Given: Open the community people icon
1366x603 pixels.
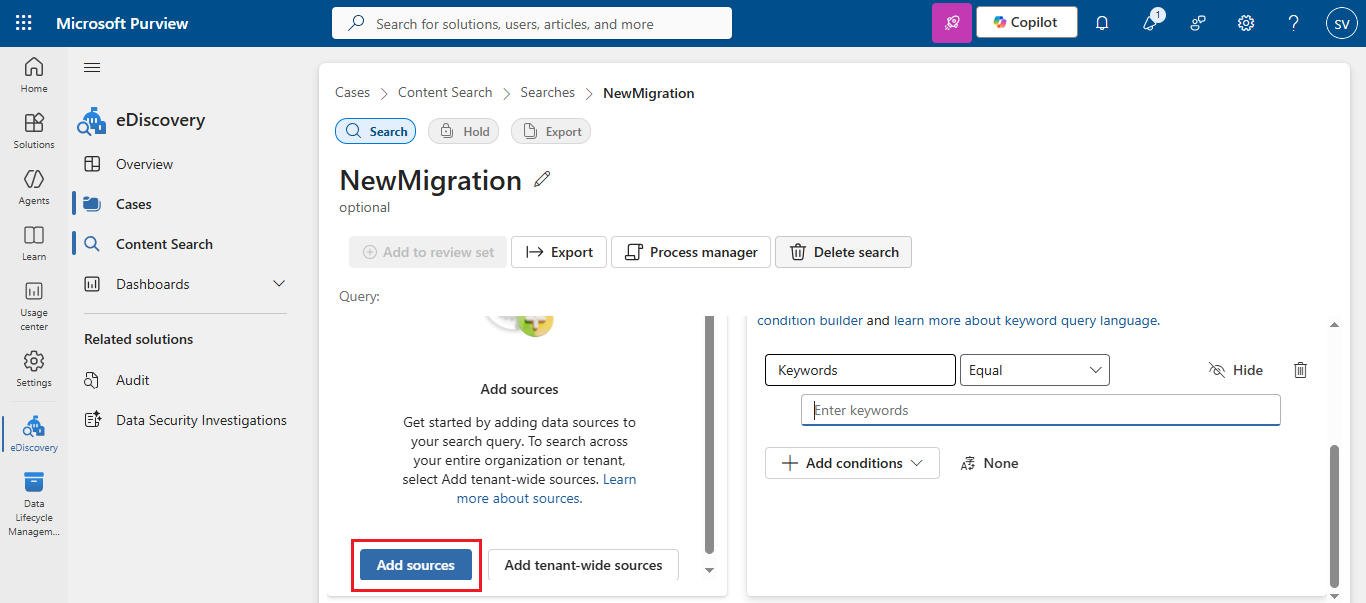Looking at the screenshot, I should [x=1198, y=23].
